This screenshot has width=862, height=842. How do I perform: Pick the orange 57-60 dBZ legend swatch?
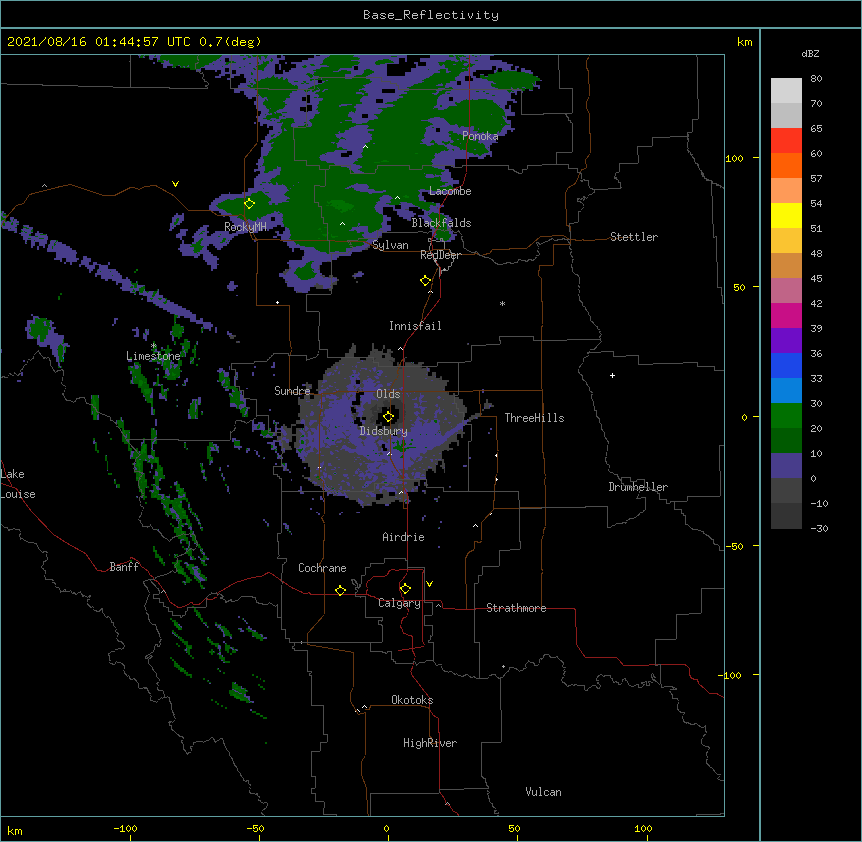(x=786, y=165)
